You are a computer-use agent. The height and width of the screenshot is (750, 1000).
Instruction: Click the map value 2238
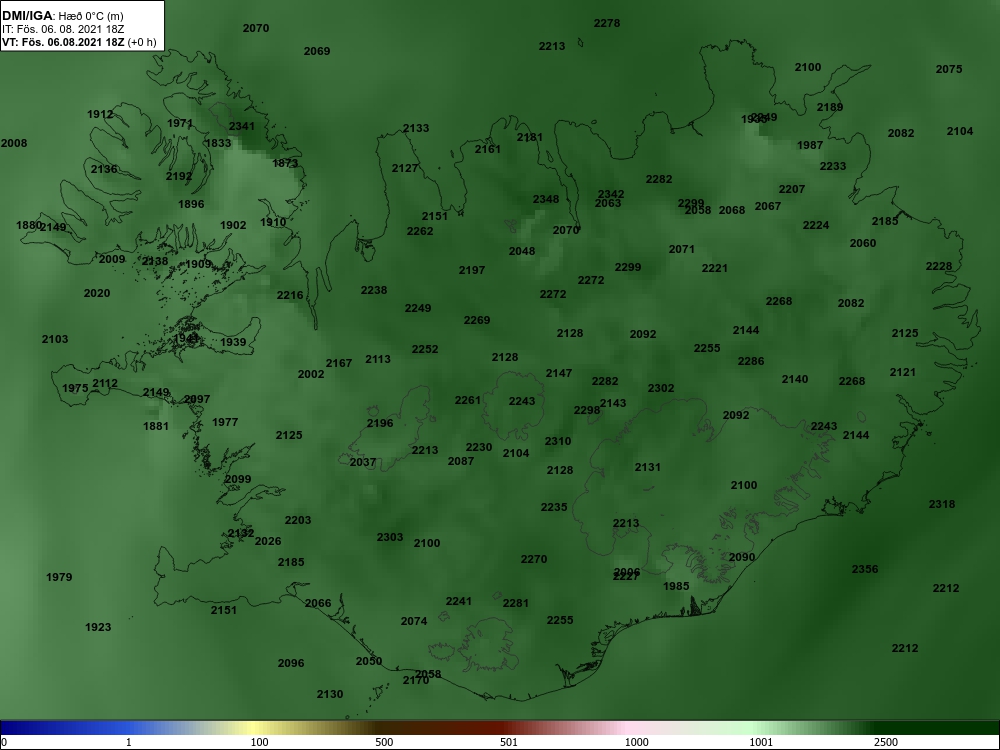(x=374, y=290)
